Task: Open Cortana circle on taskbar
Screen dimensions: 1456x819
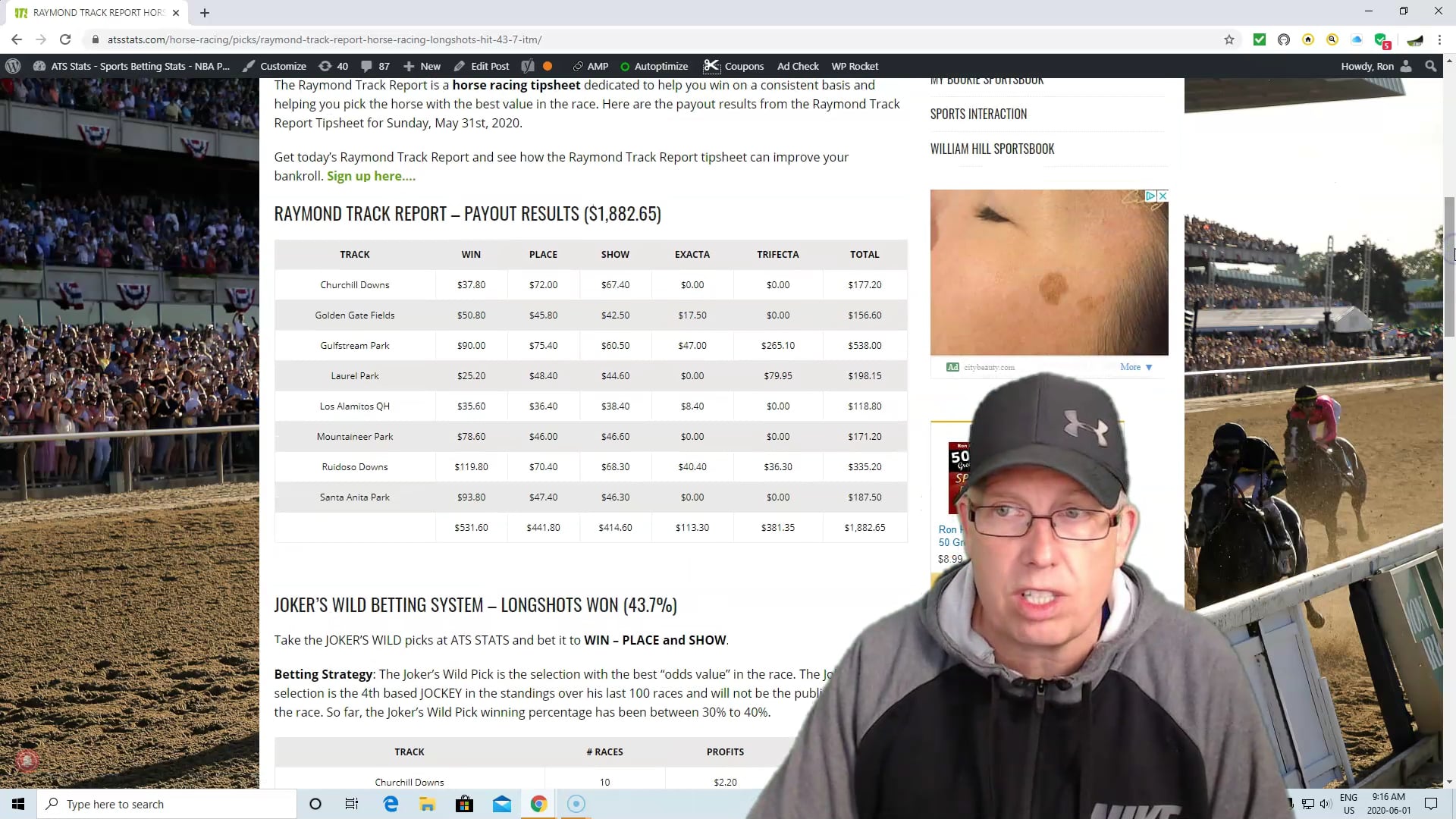Action: tap(315, 804)
